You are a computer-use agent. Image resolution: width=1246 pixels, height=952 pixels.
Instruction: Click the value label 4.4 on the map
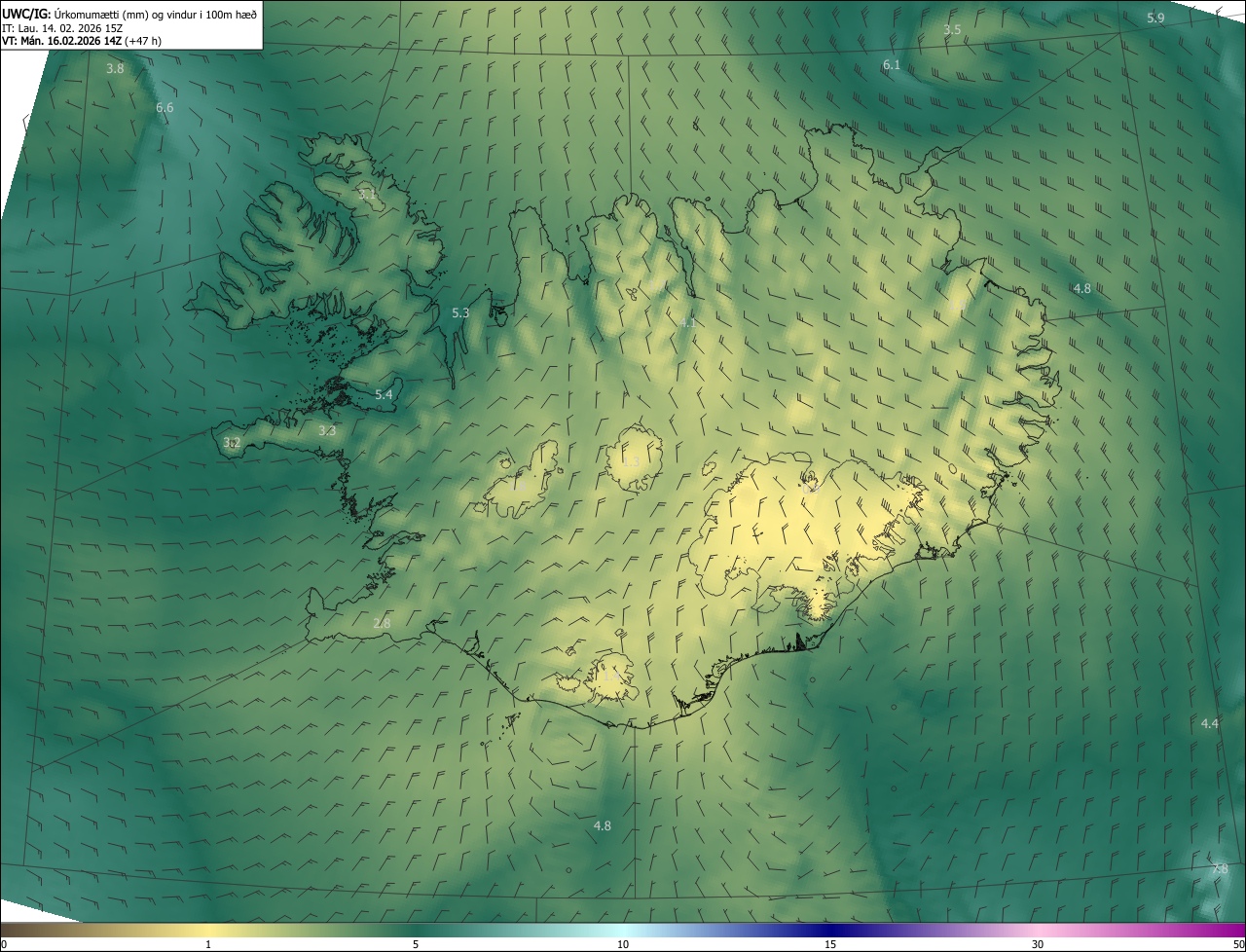click(1209, 723)
